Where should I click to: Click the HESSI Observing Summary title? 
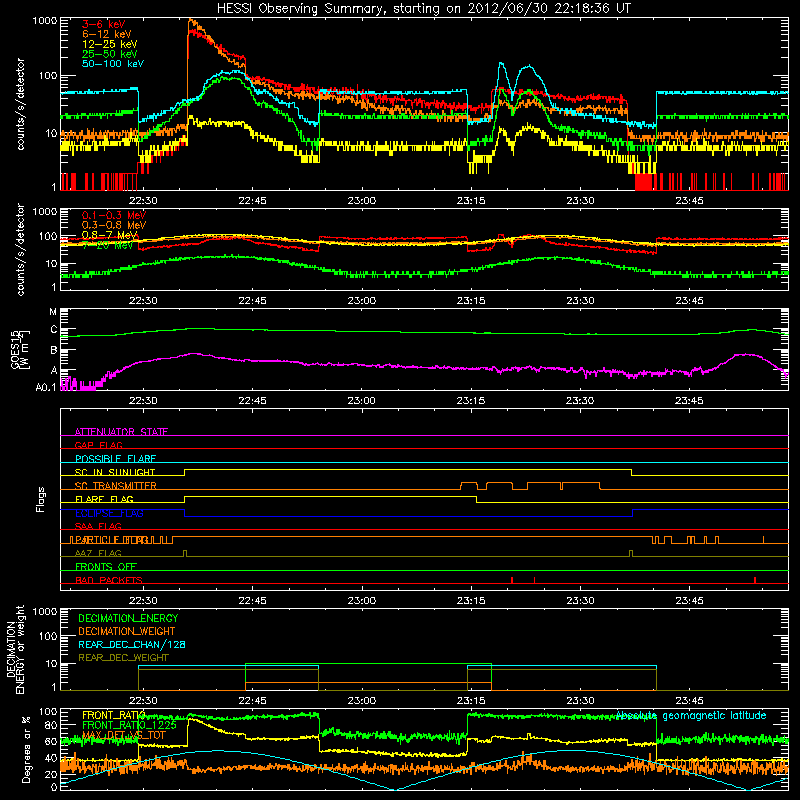coord(423,8)
